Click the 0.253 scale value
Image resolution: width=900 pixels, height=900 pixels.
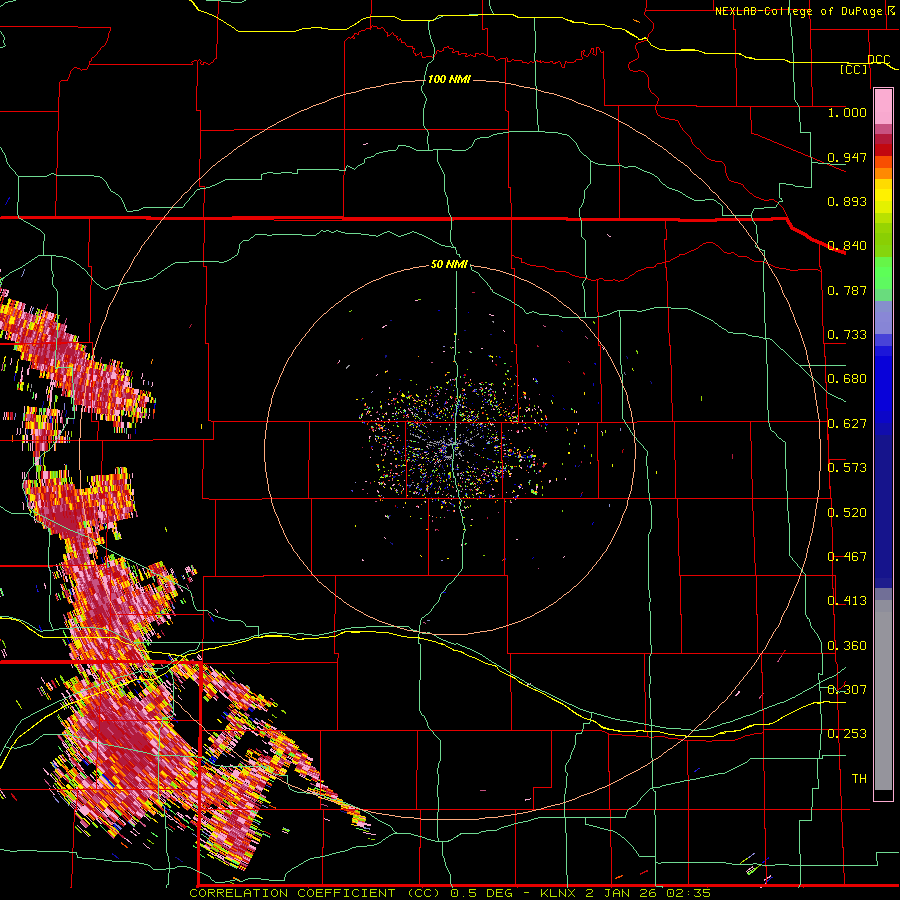tap(847, 734)
